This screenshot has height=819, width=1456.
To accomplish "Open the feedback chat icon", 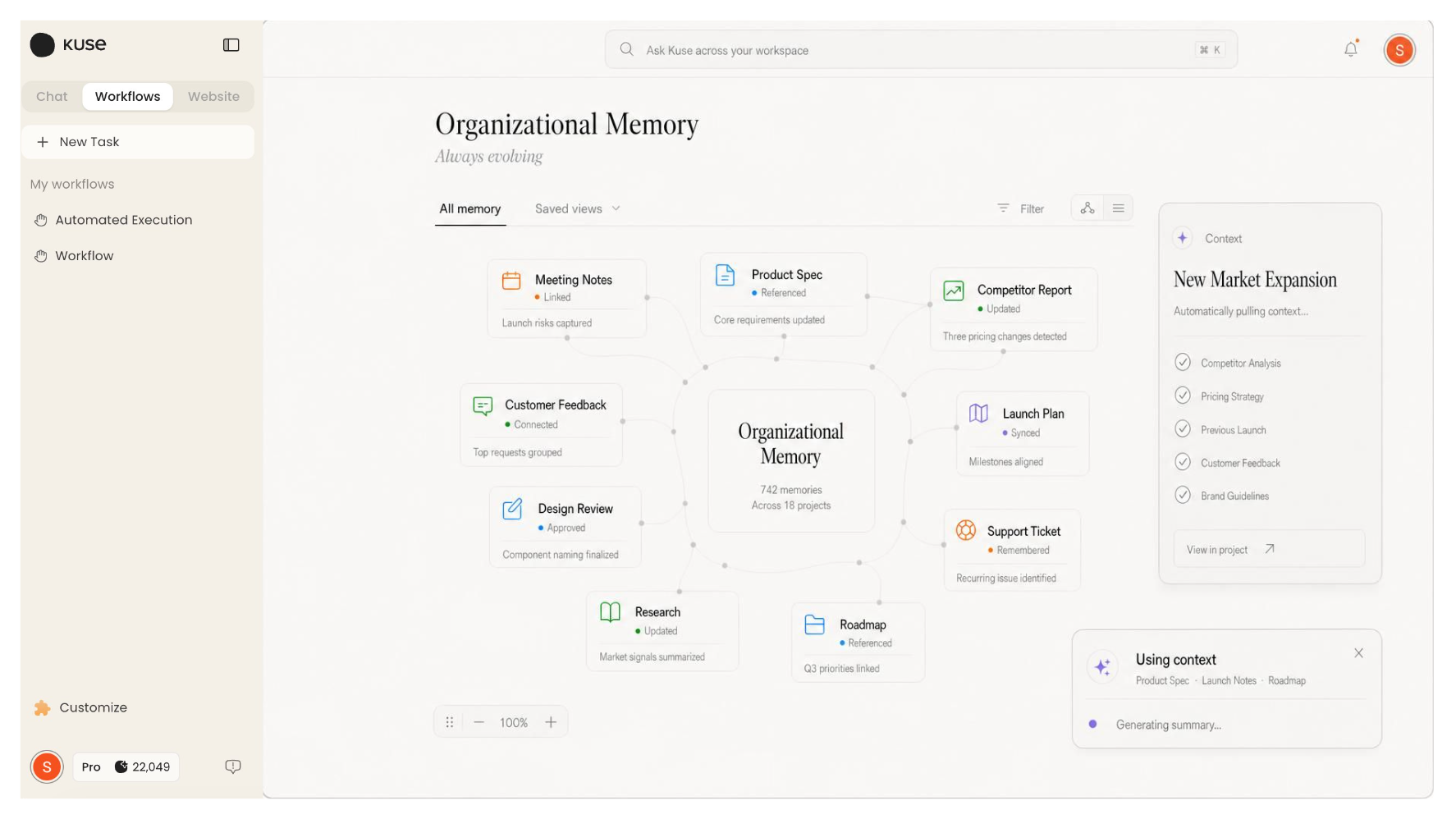I will pos(233,766).
